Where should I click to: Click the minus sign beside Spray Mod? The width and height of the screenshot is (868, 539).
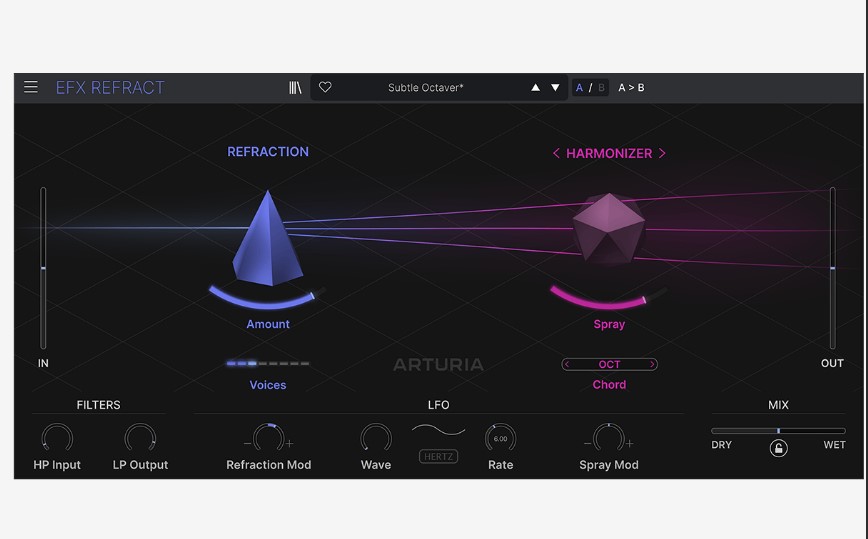pos(587,443)
